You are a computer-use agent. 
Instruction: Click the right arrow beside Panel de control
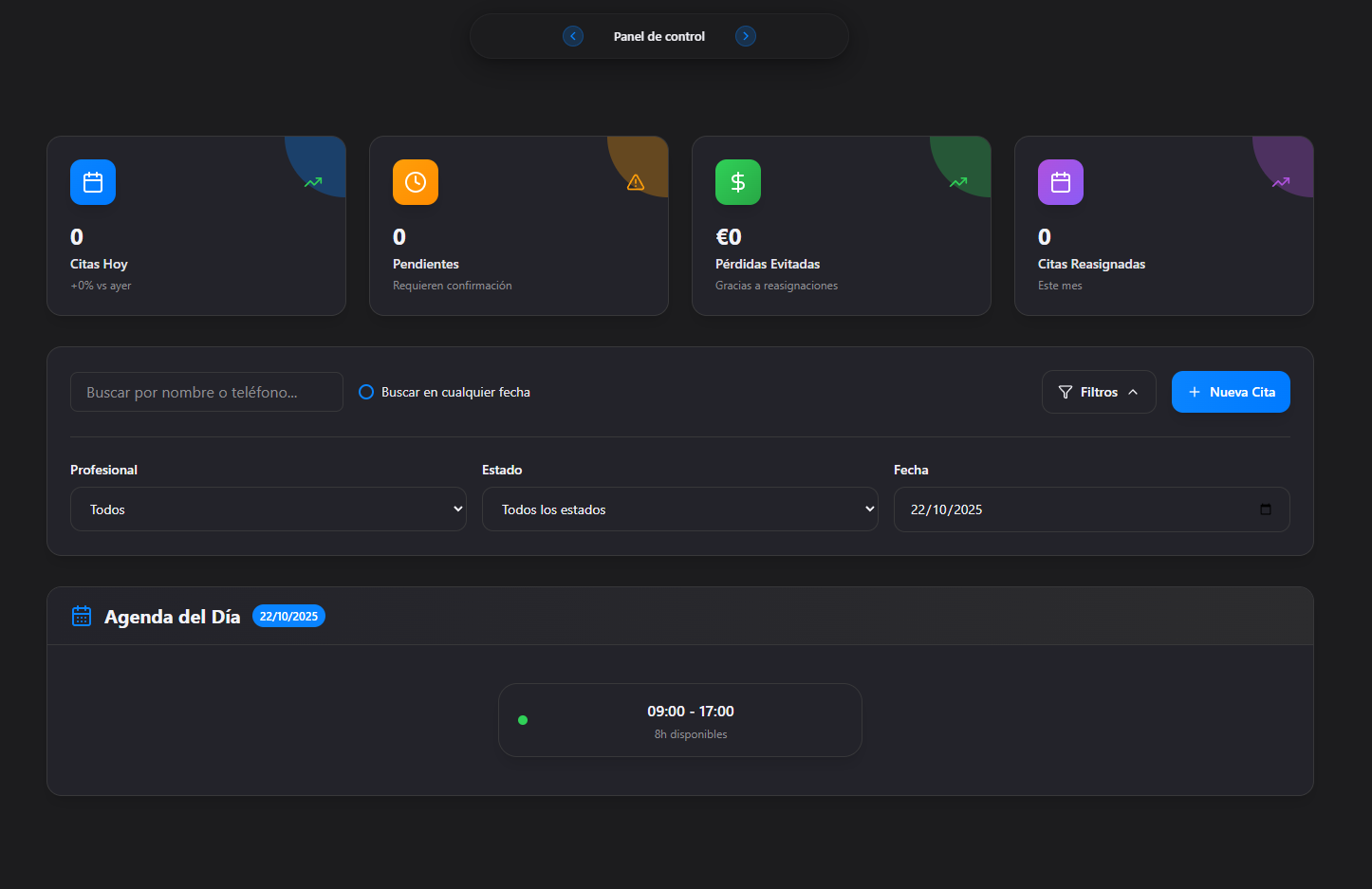pos(746,36)
